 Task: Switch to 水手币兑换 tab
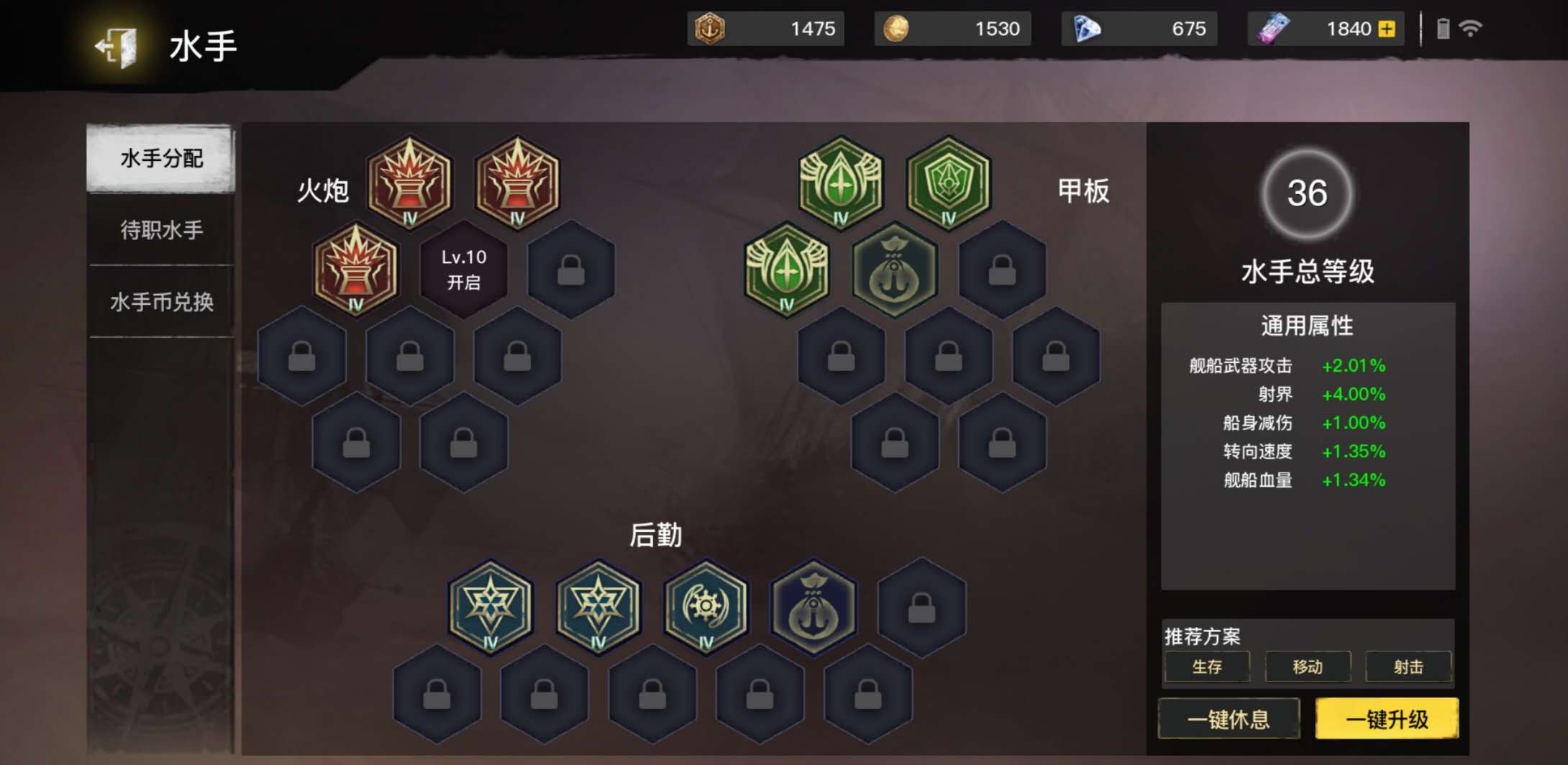tap(161, 302)
